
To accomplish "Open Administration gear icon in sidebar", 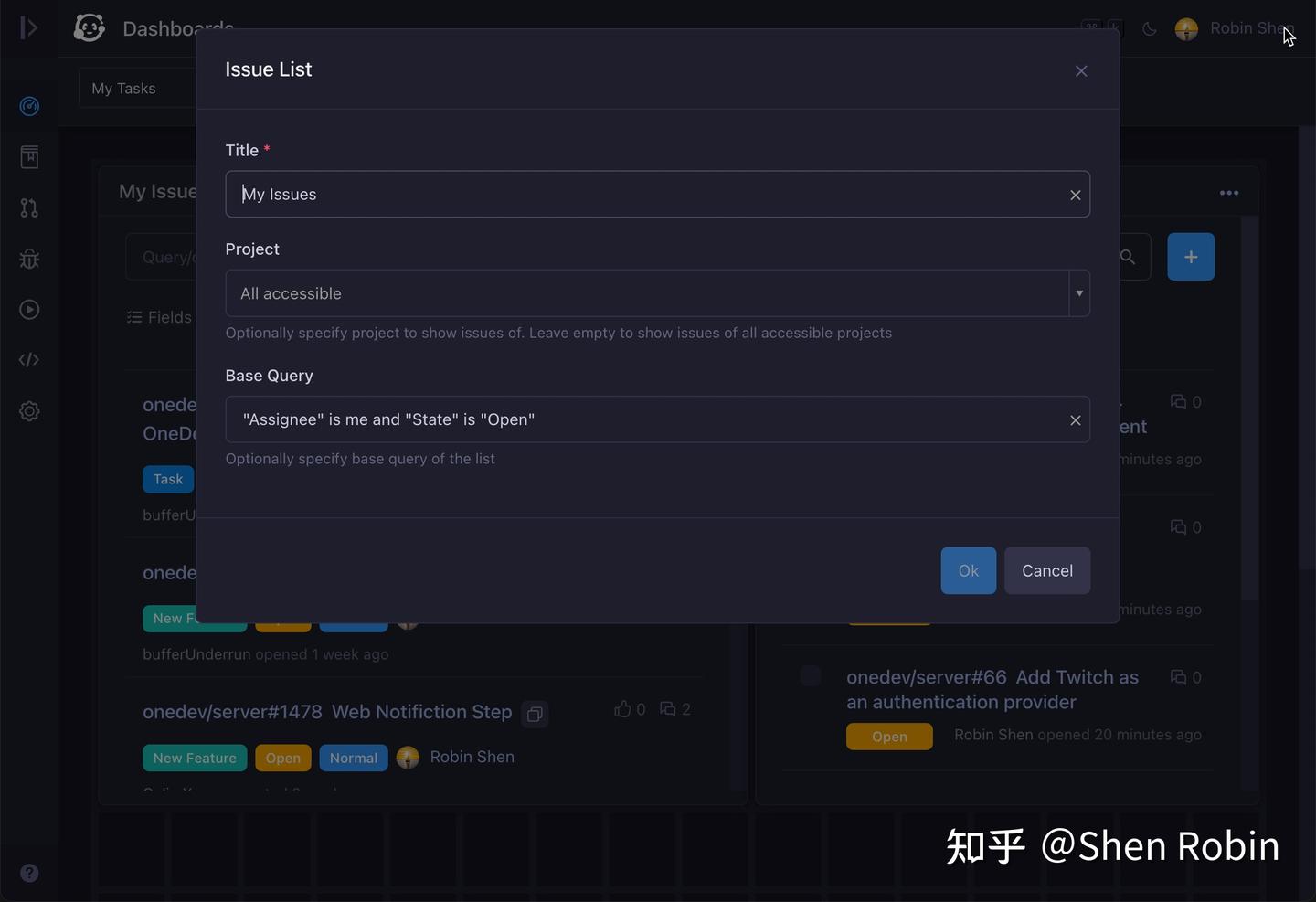I will pyautogui.click(x=29, y=411).
